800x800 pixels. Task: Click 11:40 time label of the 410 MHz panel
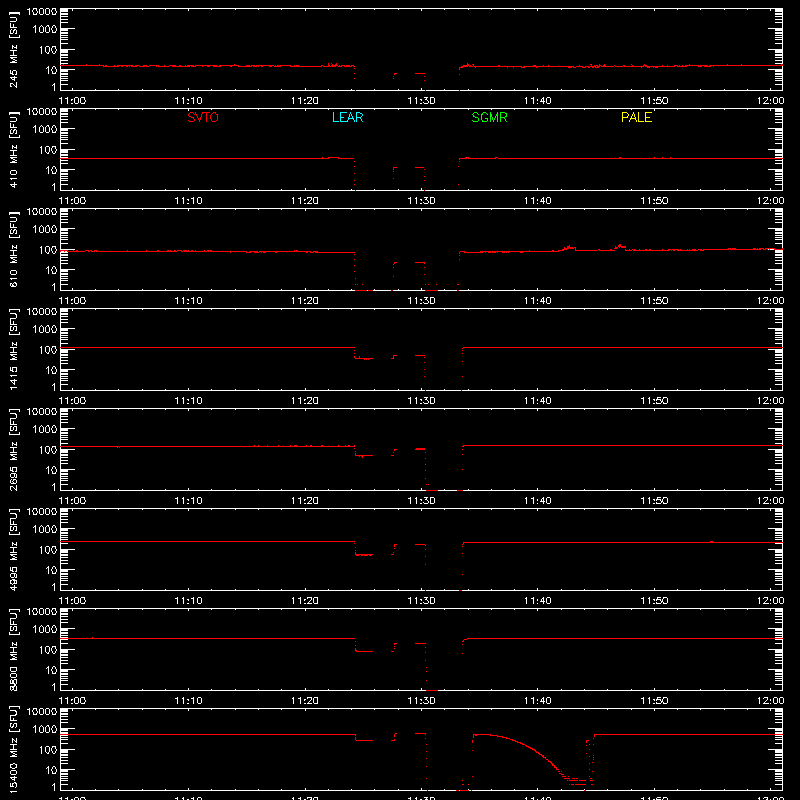(538, 201)
